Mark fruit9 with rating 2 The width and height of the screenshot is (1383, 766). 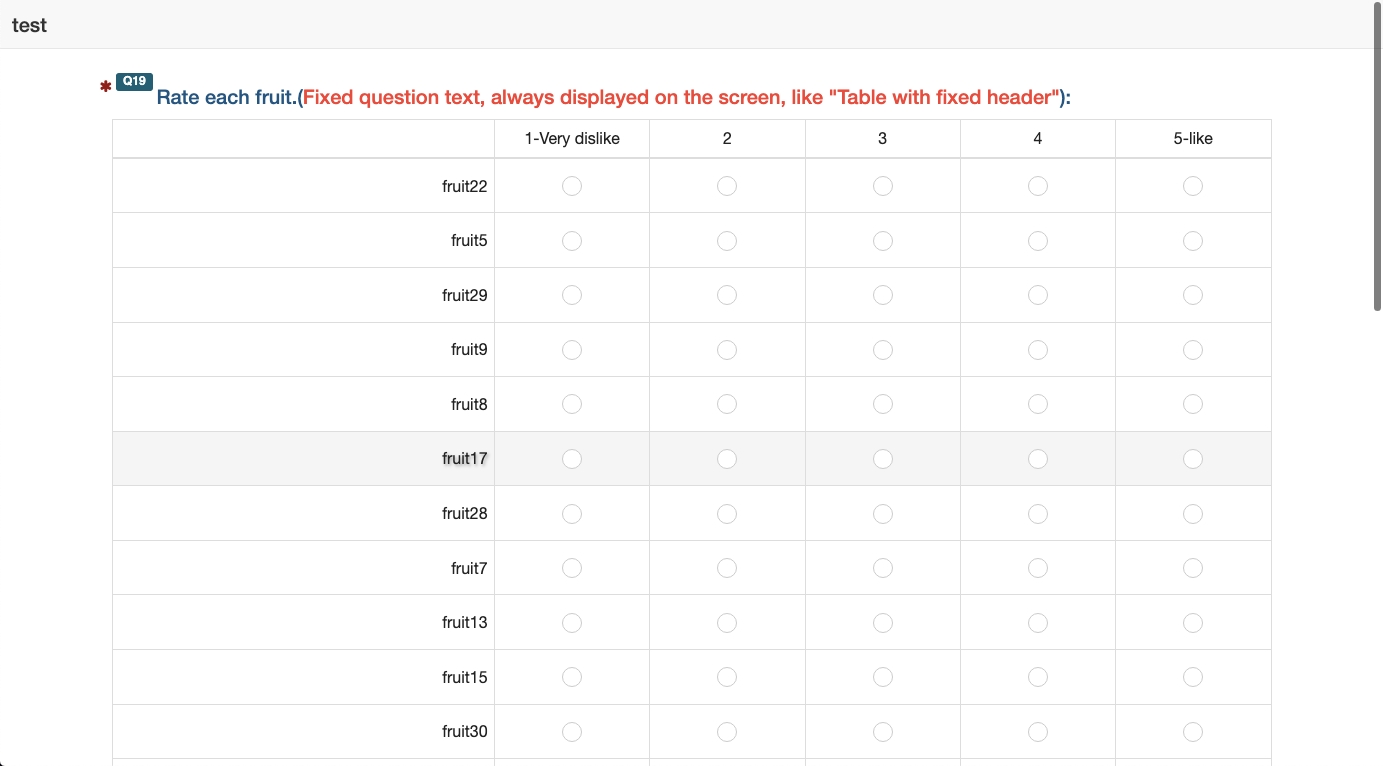click(x=727, y=350)
